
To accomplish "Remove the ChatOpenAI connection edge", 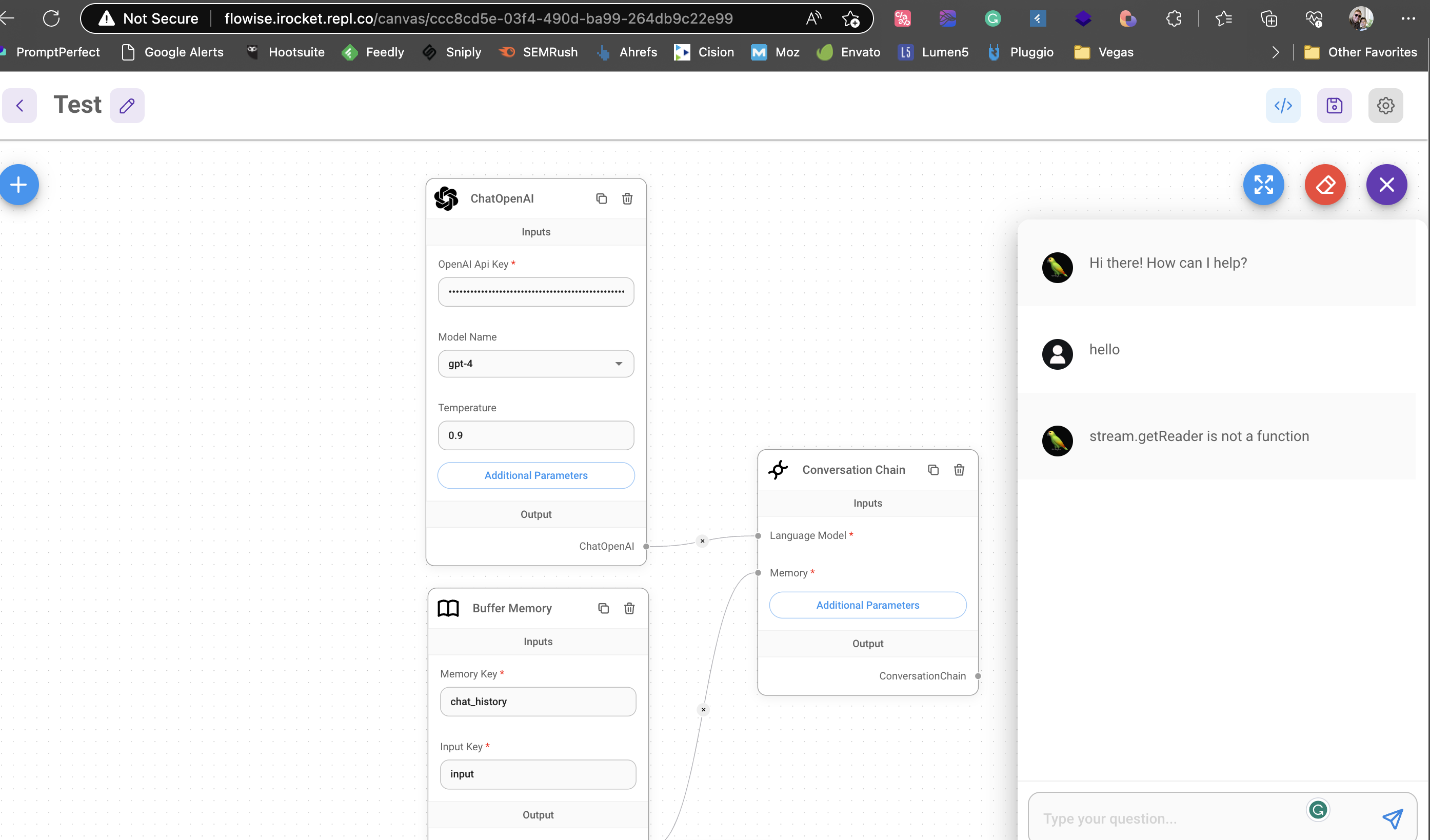I will tap(703, 541).
